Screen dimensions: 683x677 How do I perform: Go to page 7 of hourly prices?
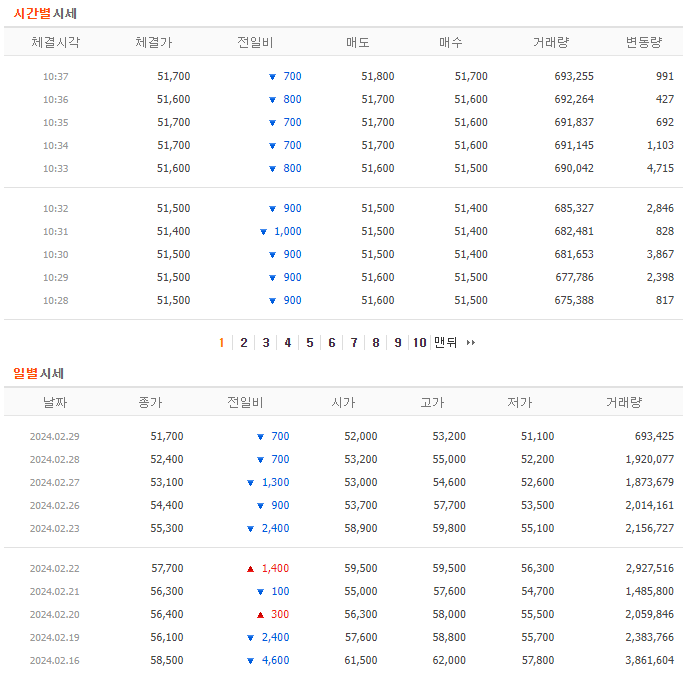354,343
